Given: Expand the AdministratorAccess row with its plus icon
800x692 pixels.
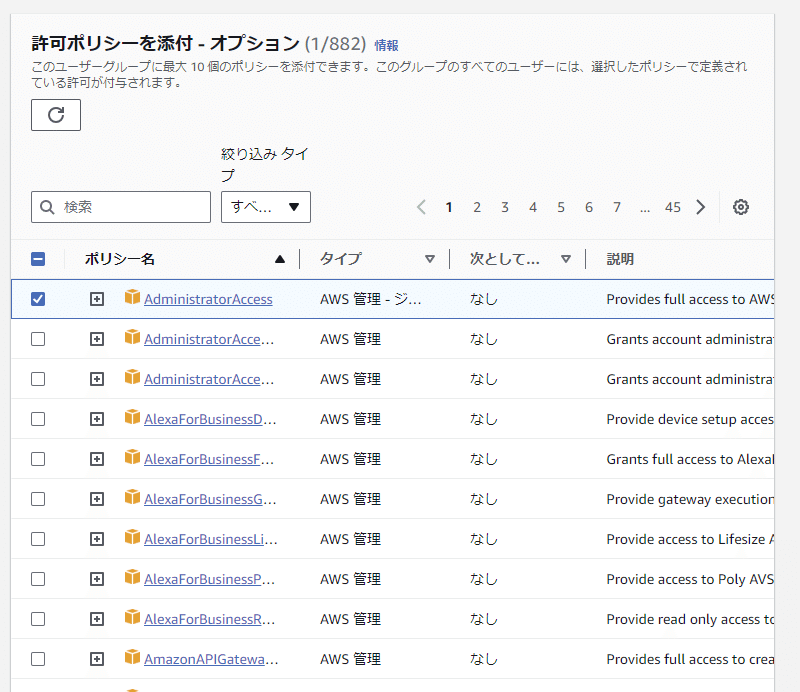Looking at the screenshot, I should (97, 299).
